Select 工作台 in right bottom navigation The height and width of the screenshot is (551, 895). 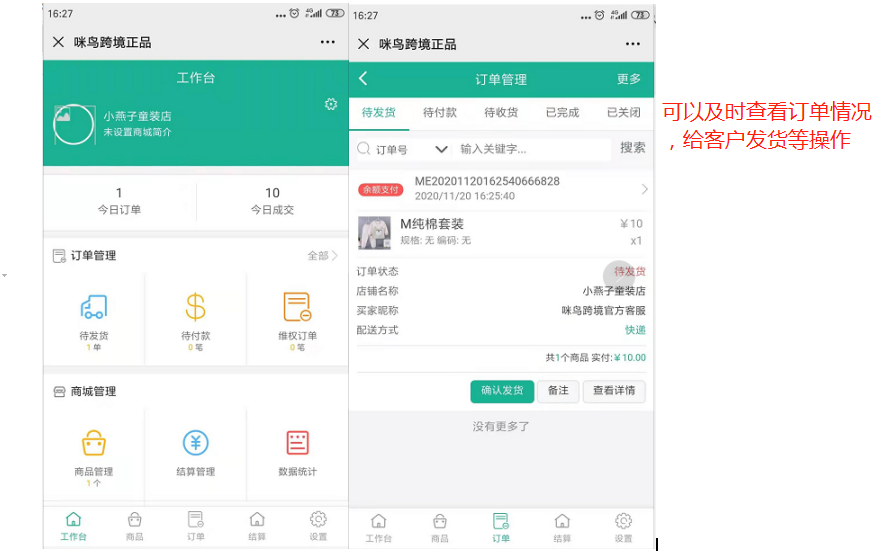[x=379, y=529]
